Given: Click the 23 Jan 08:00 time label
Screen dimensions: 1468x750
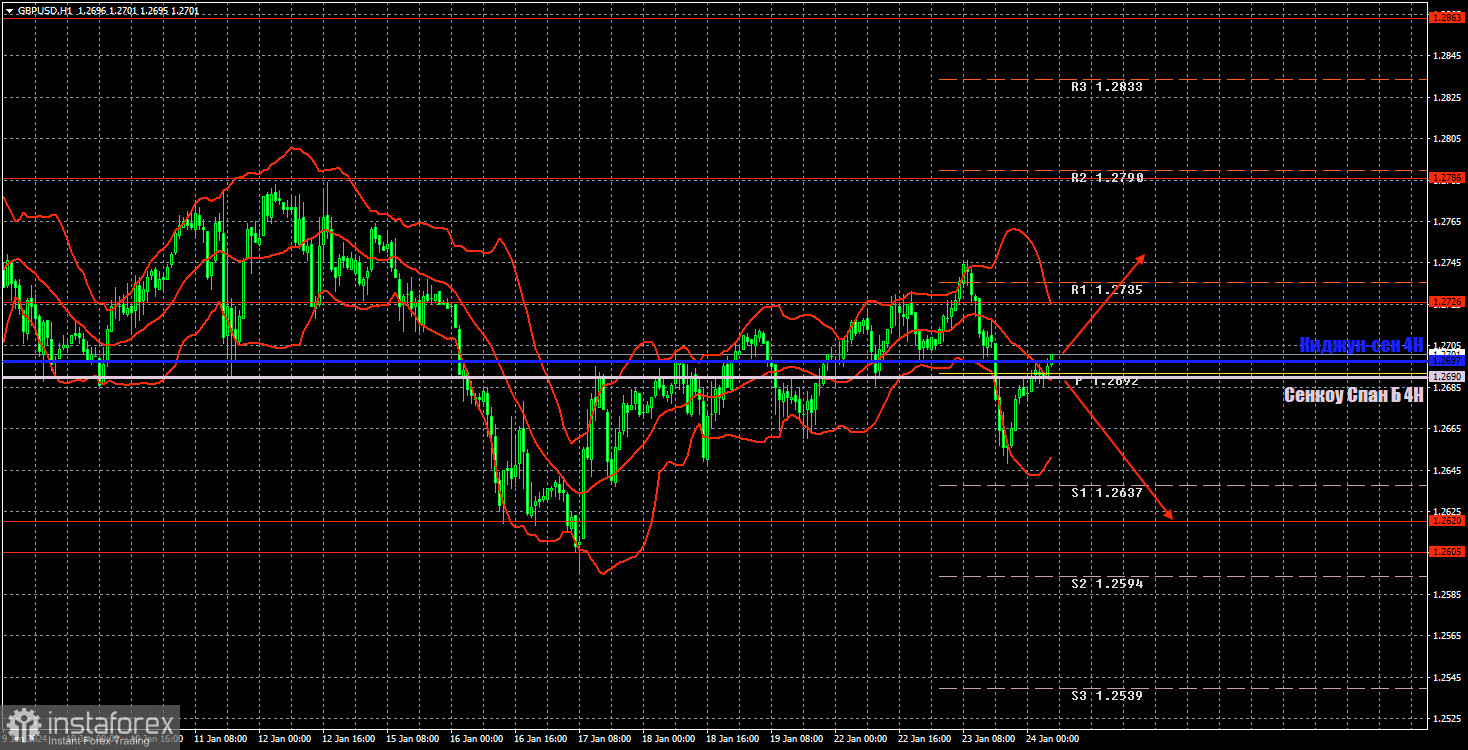Looking at the screenshot, I should tap(990, 738).
